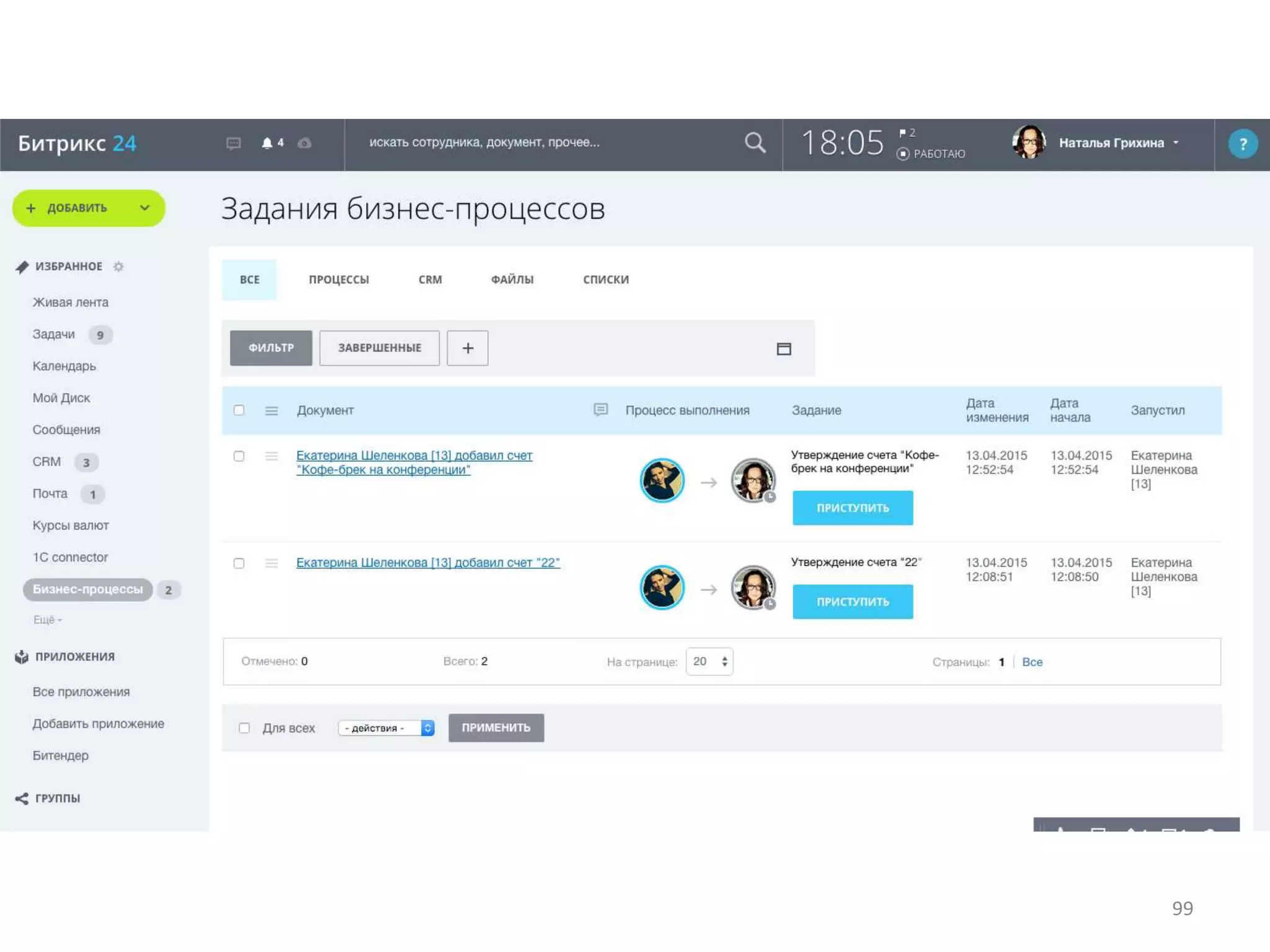
Task: Open the blue help question icon
Action: [x=1242, y=144]
